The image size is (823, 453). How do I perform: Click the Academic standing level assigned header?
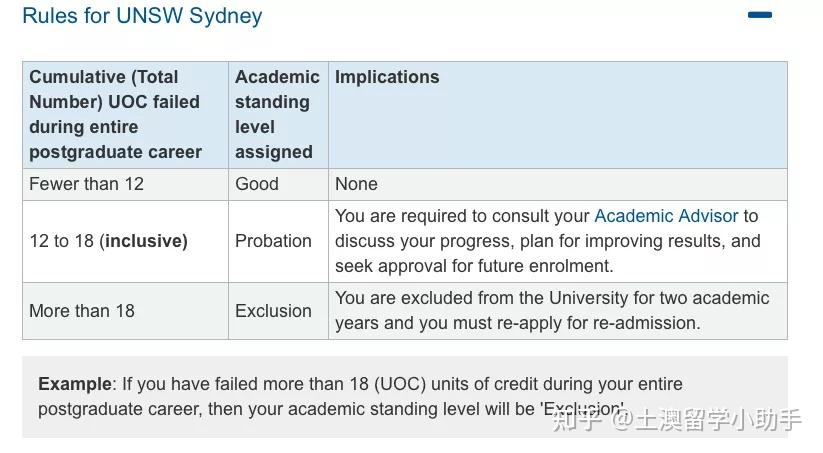277,114
